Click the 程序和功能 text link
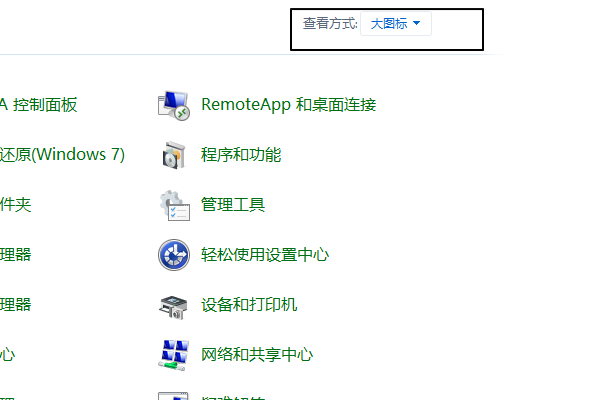This screenshot has width=600, height=400. click(x=241, y=155)
